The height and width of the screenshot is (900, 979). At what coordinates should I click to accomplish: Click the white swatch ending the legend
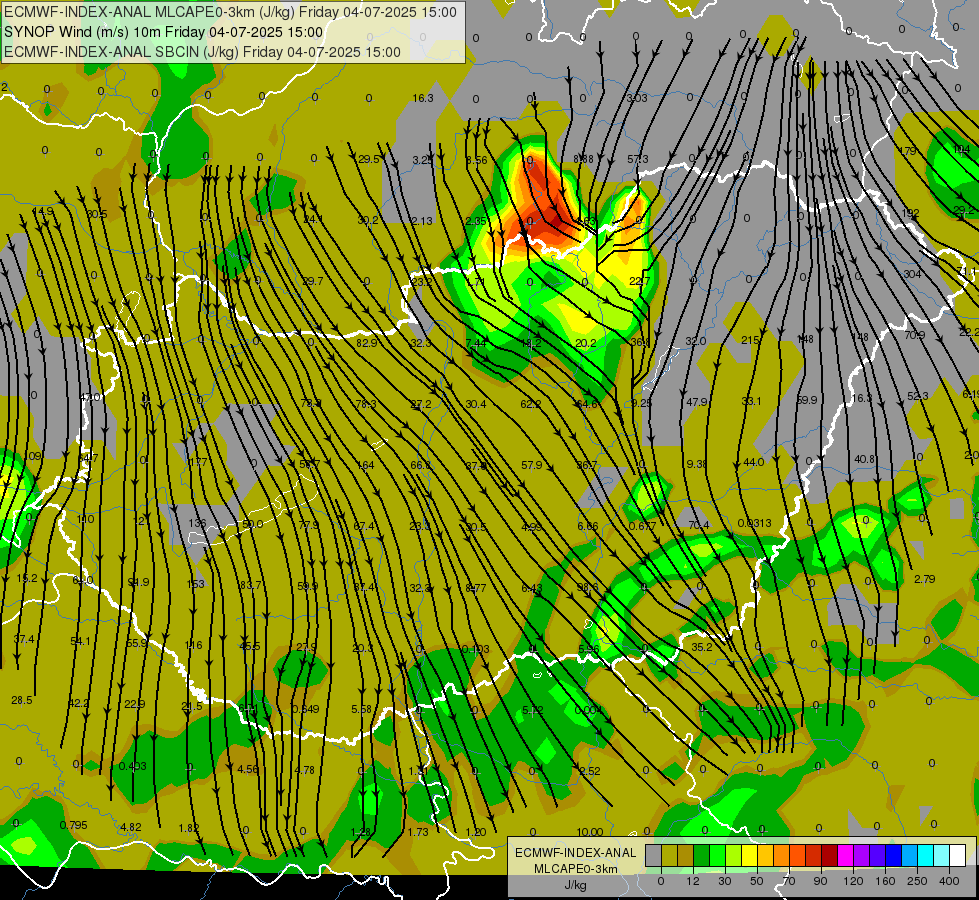pyautogui.click(x=957, y=855)
